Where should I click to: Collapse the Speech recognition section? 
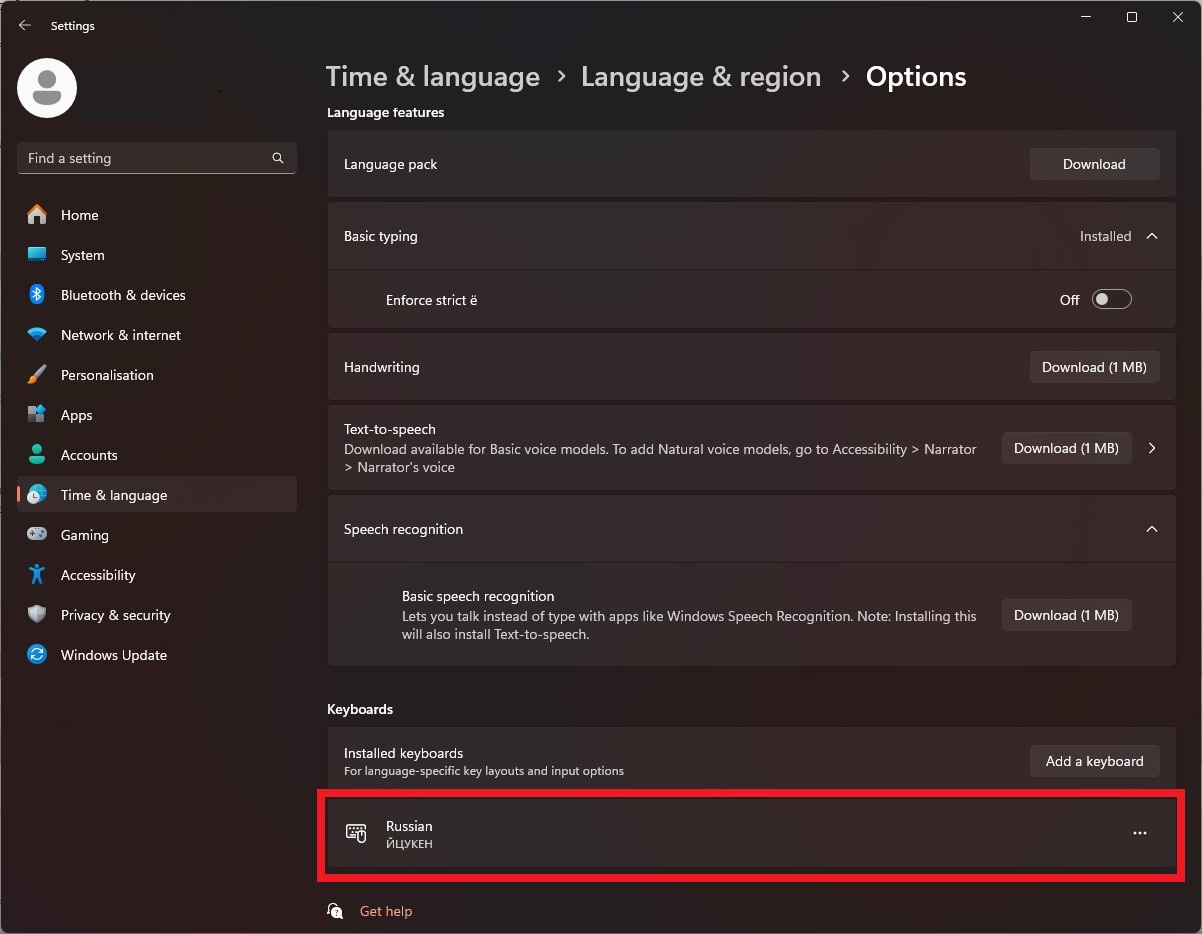(1152, 529)
